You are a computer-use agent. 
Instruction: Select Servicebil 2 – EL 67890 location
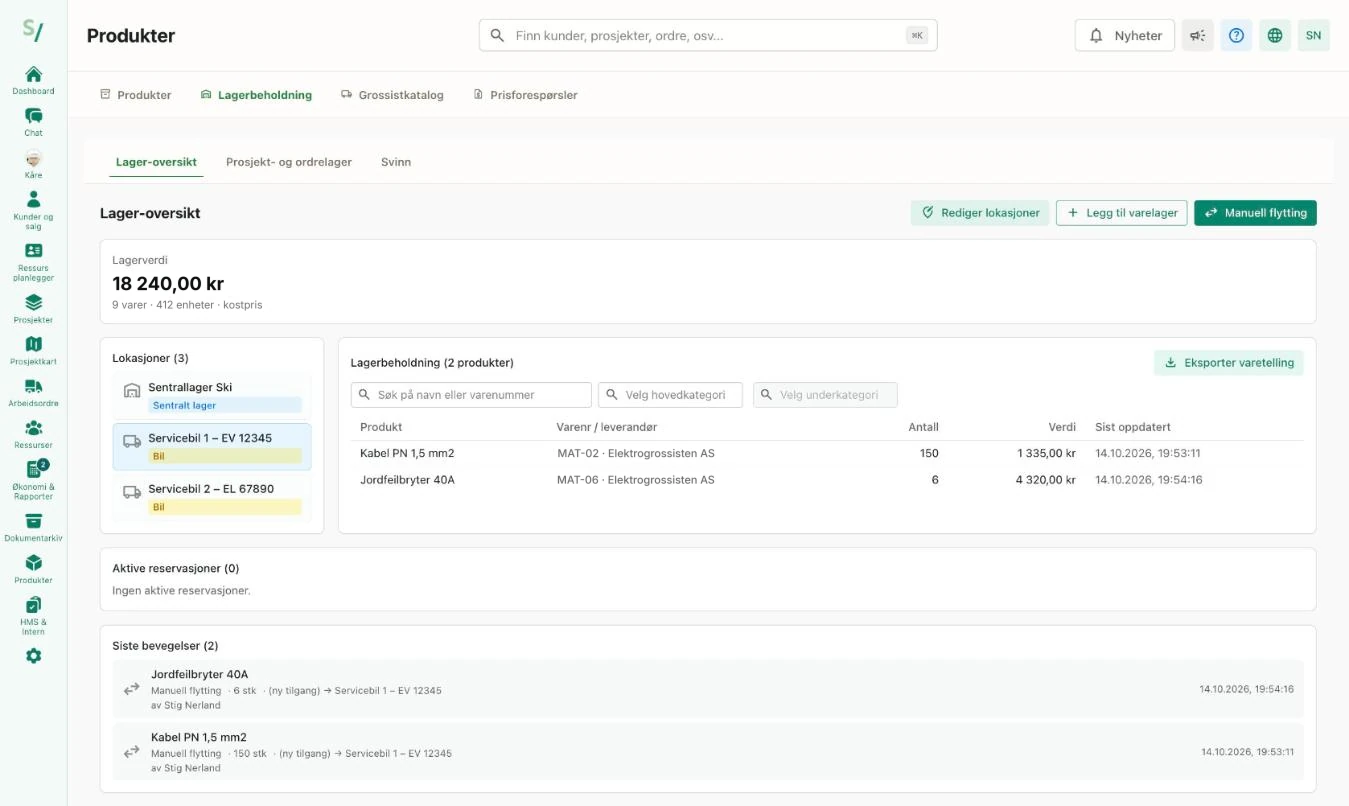click(x=212, y=498)
